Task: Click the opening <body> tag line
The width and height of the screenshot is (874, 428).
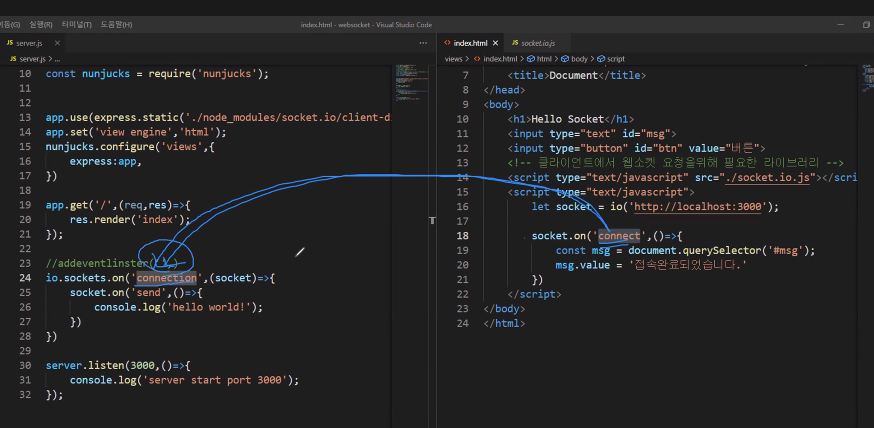Action: click(501, 105)
